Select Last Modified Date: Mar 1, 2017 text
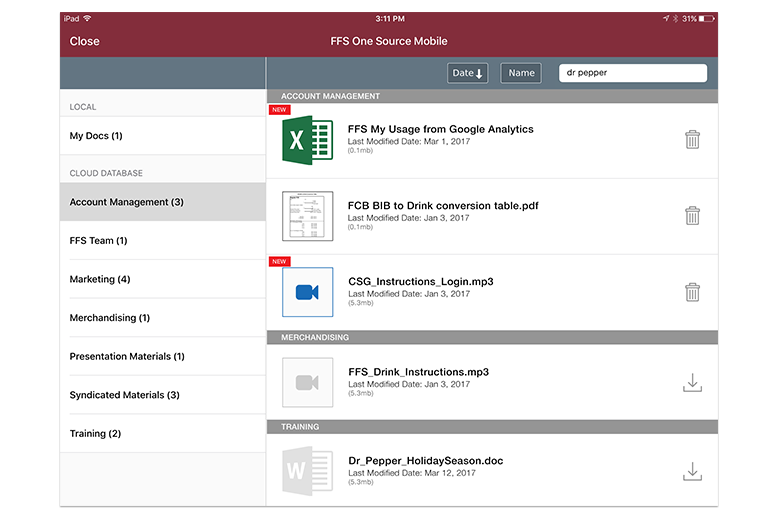780x520 pixels. coord(408,141)
